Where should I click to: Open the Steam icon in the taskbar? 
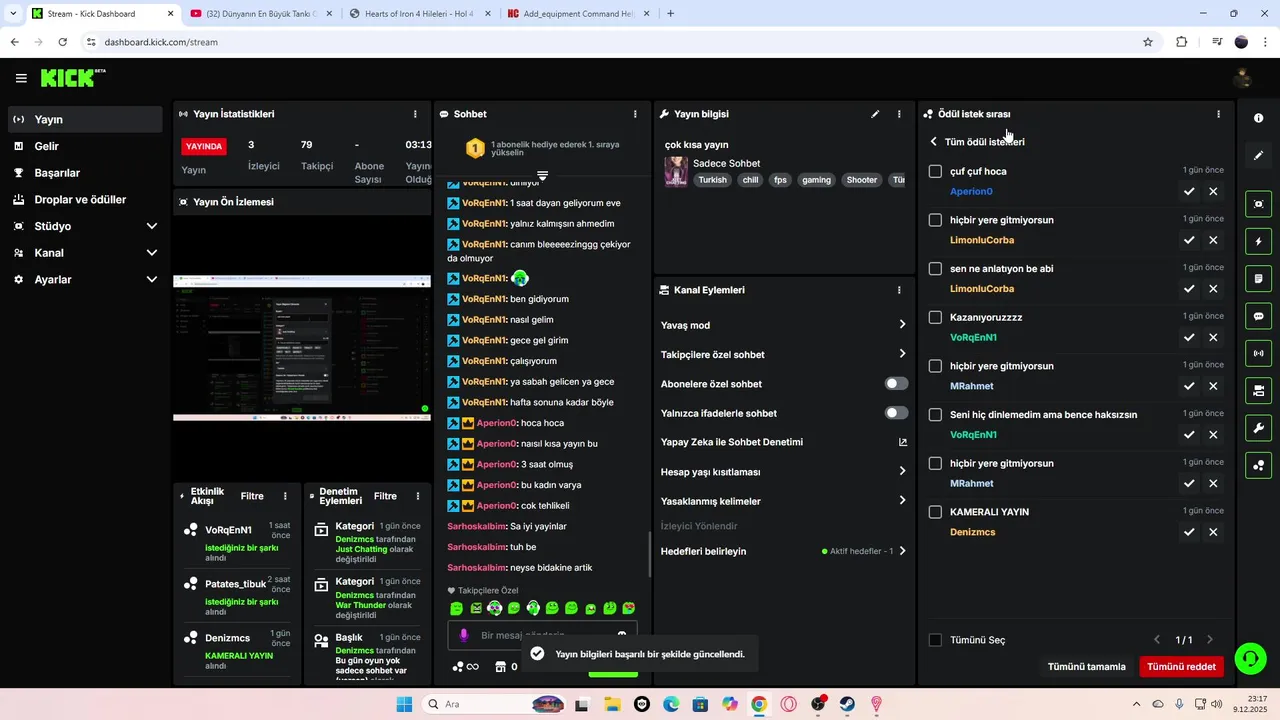(847, 704)
